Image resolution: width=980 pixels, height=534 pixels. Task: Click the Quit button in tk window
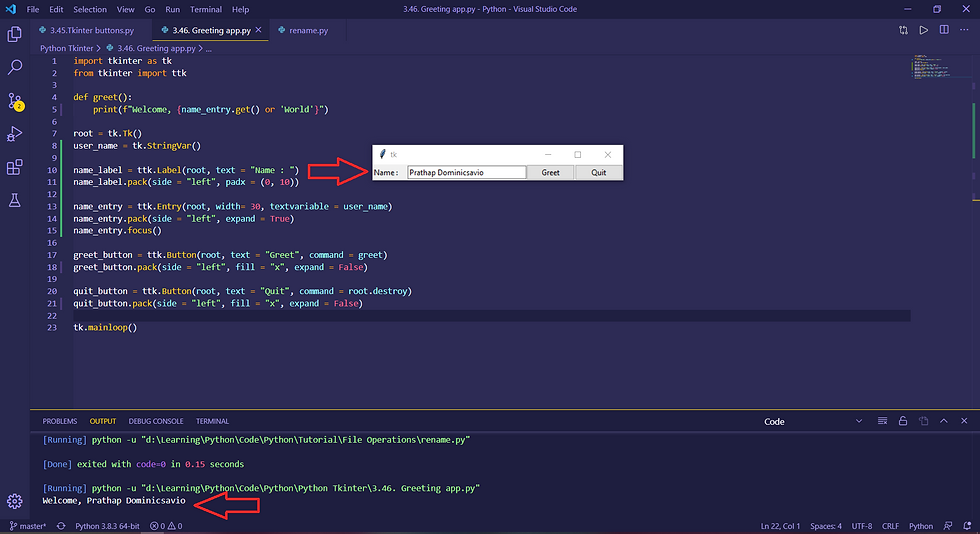point(599,173)
